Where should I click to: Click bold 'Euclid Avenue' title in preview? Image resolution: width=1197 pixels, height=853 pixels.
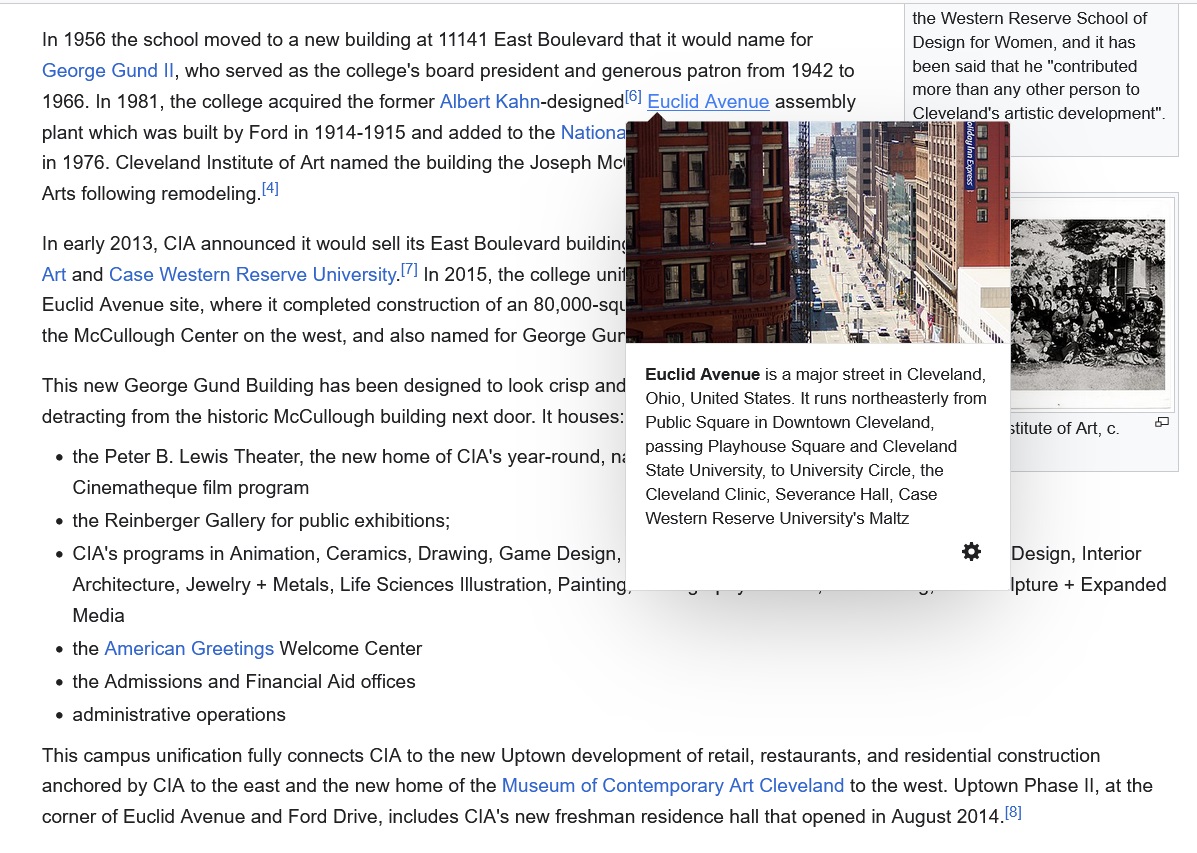click(x=702, y=374)
